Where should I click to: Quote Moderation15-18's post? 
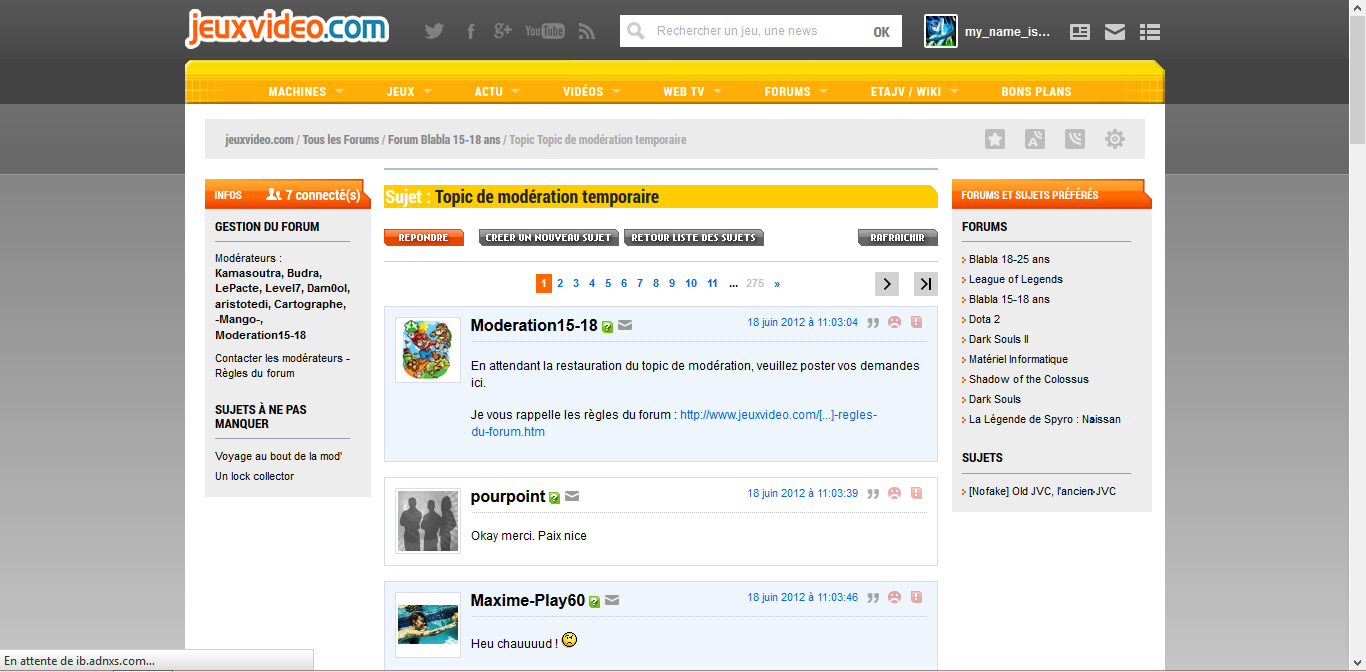tap(873, 323)
